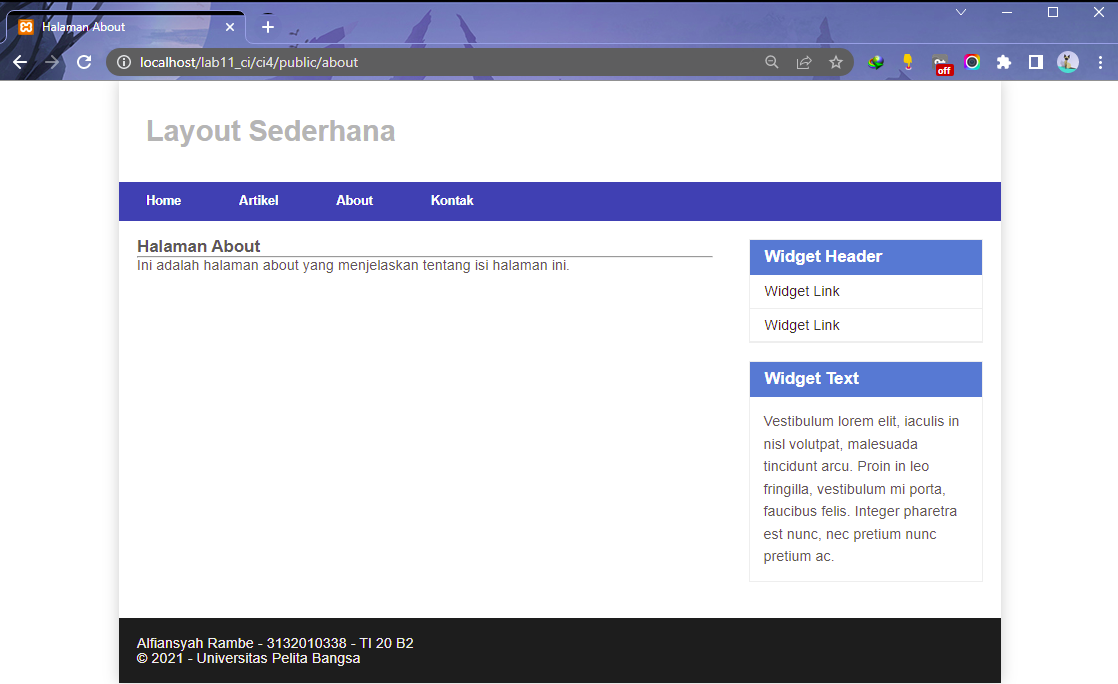Open the 'Artikel' navigation item
1118x684 pixels.
(258, 200)
